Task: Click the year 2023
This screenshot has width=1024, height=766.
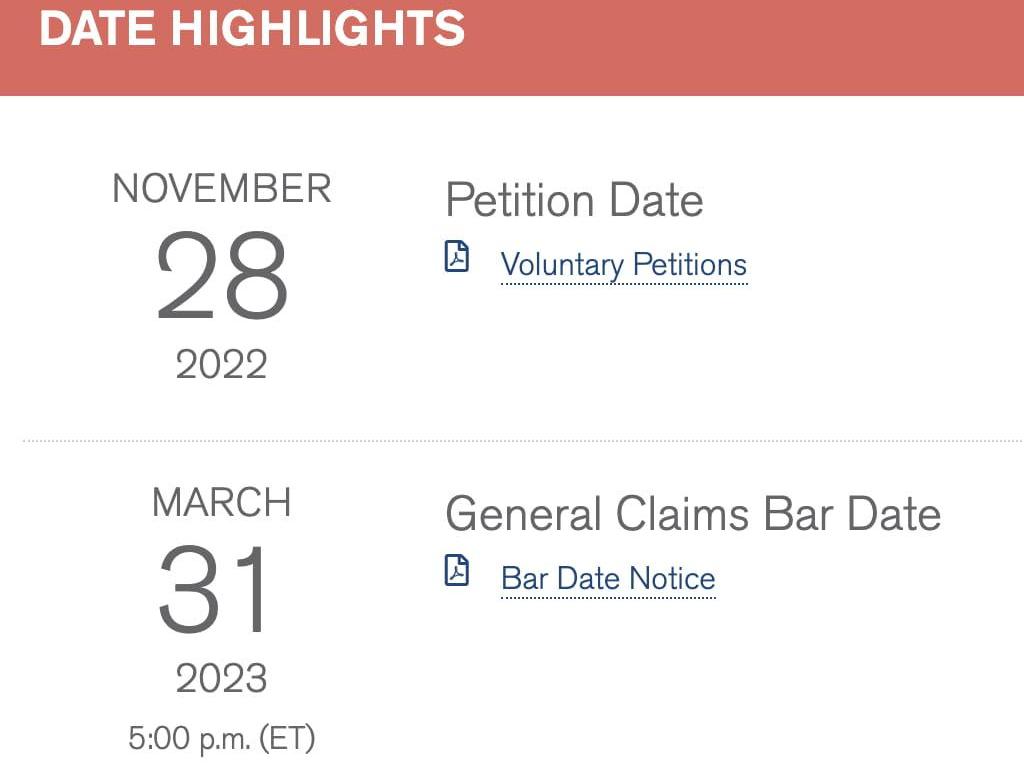Action: click(x=222, y=679)
